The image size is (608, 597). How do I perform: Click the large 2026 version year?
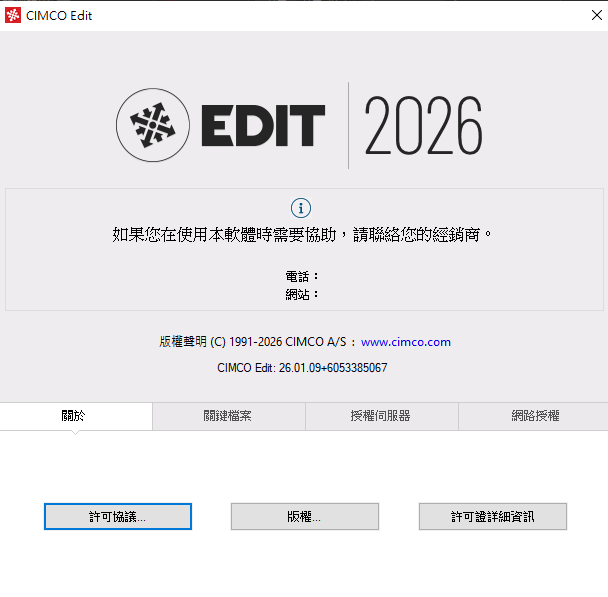(423, 125)
